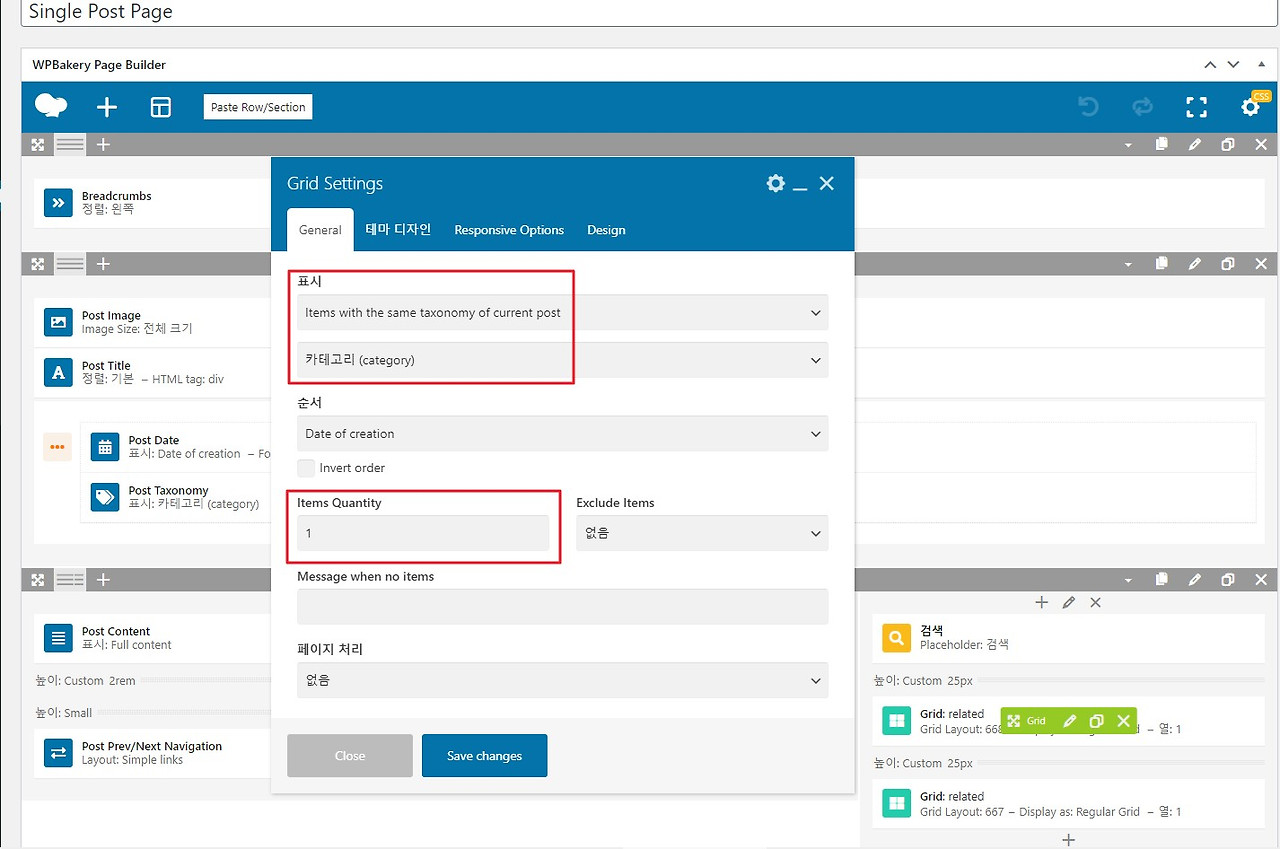The width and height of the screenshot is (1280, 849).
Task: Click the move handle of the Post Image row
Action: [x=37, y=264]
